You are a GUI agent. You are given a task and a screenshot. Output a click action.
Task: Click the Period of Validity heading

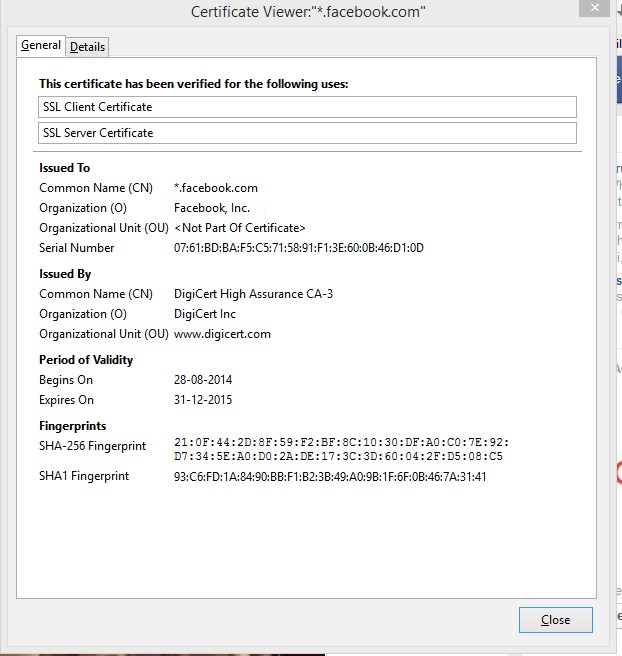86,360
